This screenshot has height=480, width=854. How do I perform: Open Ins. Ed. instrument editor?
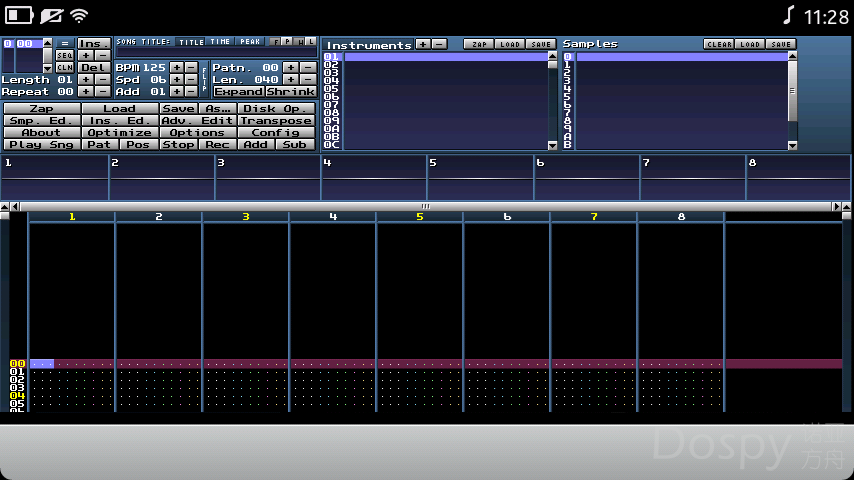click(x=119, y=120)
